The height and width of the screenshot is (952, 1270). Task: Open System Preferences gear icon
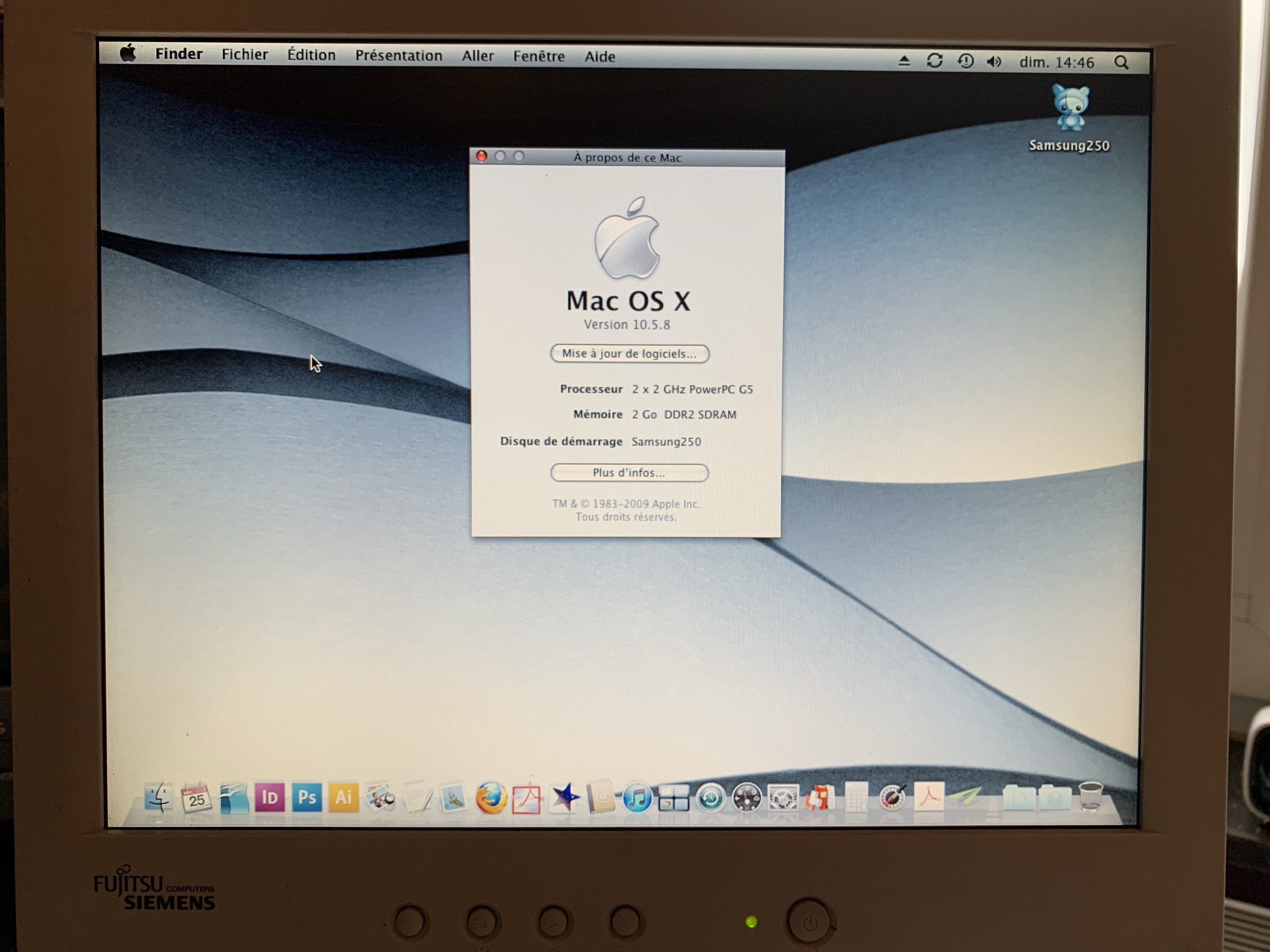pyautogui.click(x=783, y=798)
